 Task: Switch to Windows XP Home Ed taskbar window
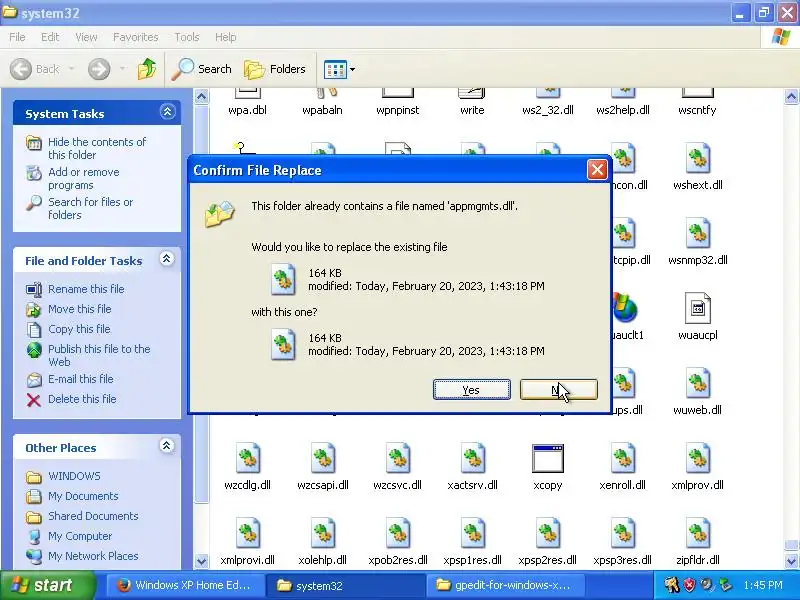pyautogui.click(x=185, y=585)
